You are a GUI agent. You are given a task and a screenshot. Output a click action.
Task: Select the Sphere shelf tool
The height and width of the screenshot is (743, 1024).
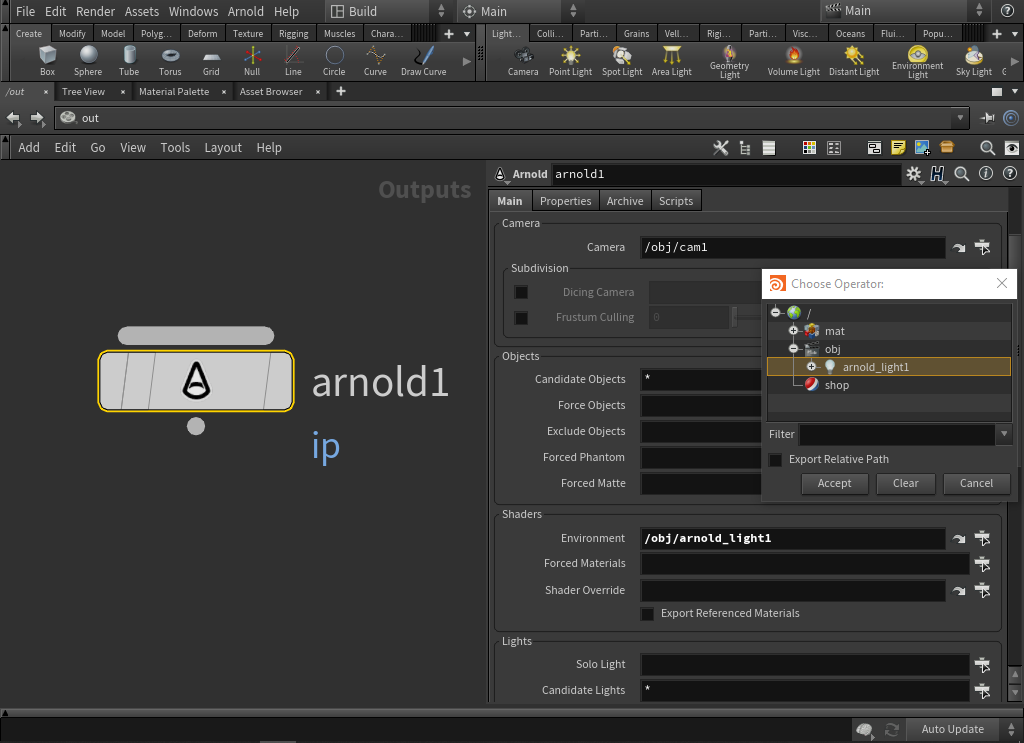(88, 61)
